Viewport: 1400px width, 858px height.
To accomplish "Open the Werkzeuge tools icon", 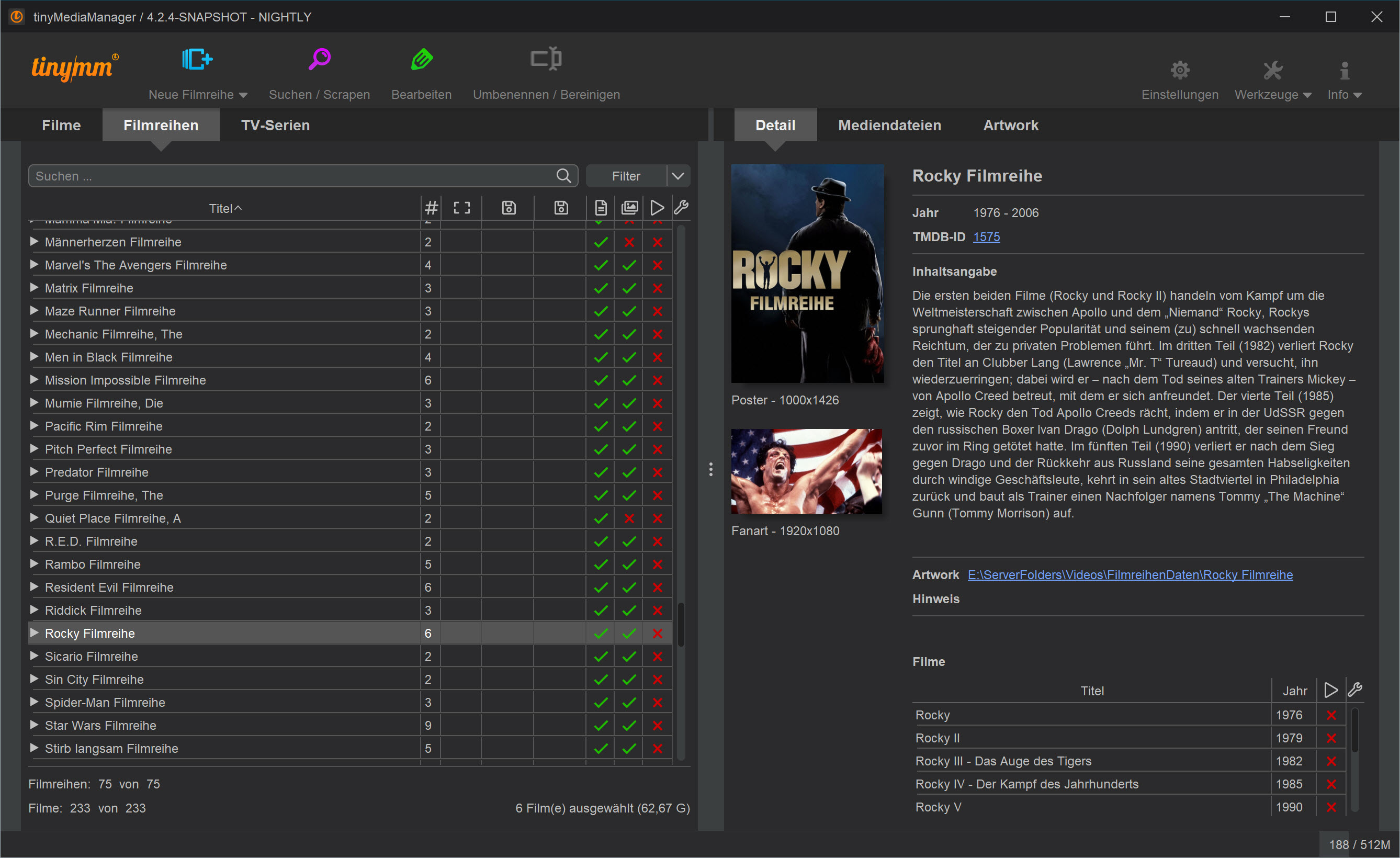I will coord(1272,70).
